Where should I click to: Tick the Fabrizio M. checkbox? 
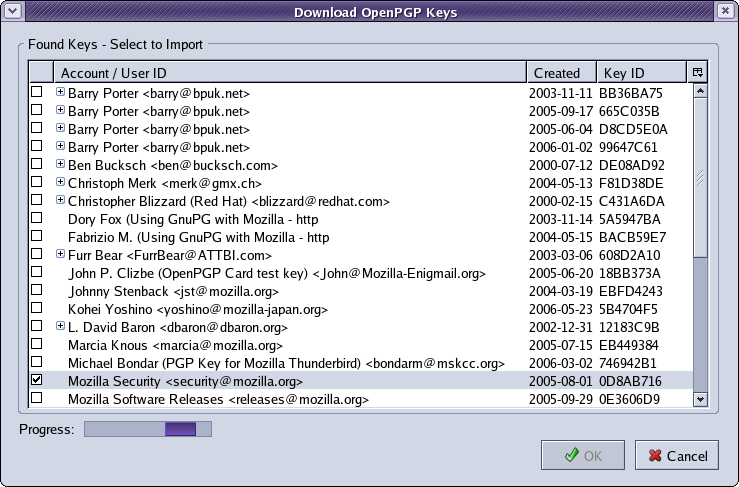point(36,236)
